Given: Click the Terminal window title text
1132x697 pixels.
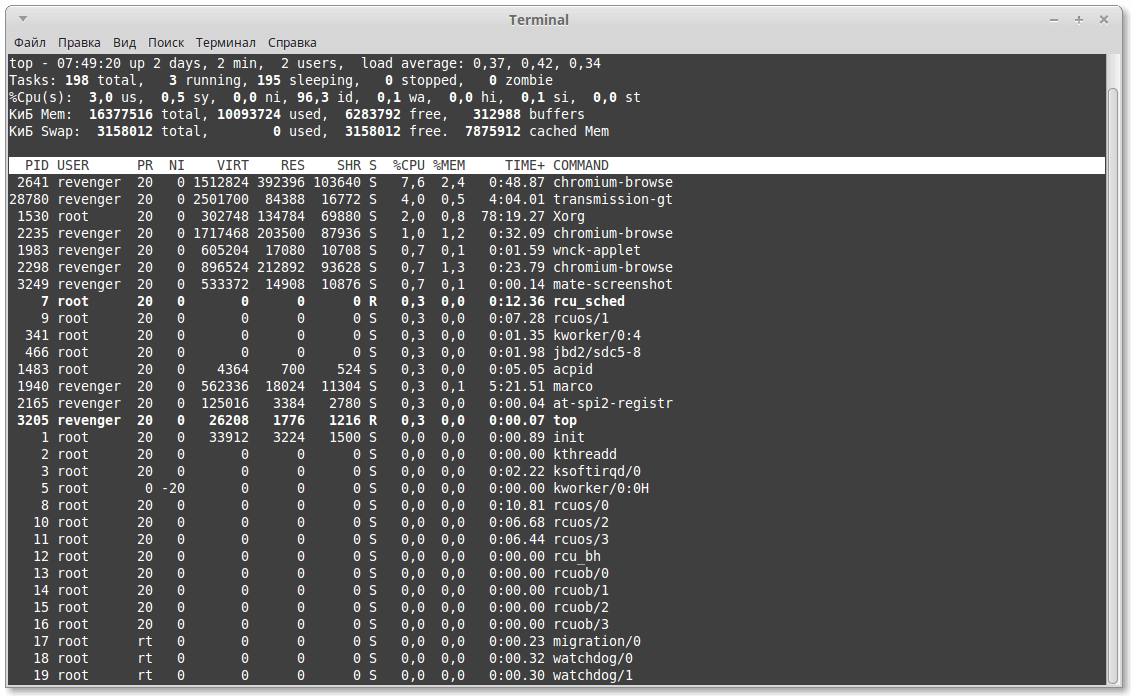Looking at the screenshot, I should tap(539, 20).
